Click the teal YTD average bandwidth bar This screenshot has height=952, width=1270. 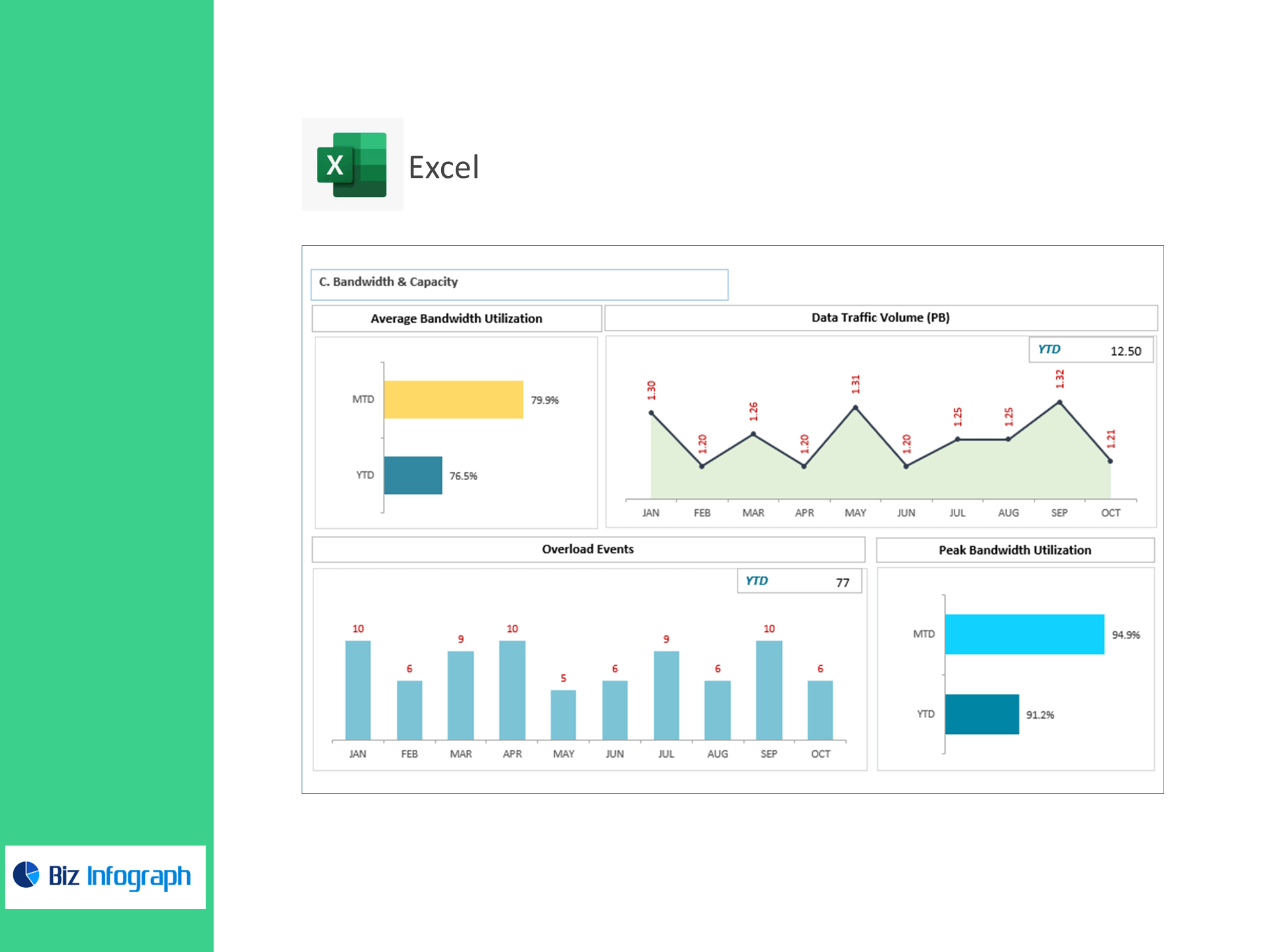pyautogui.click(x=413, y=475)
